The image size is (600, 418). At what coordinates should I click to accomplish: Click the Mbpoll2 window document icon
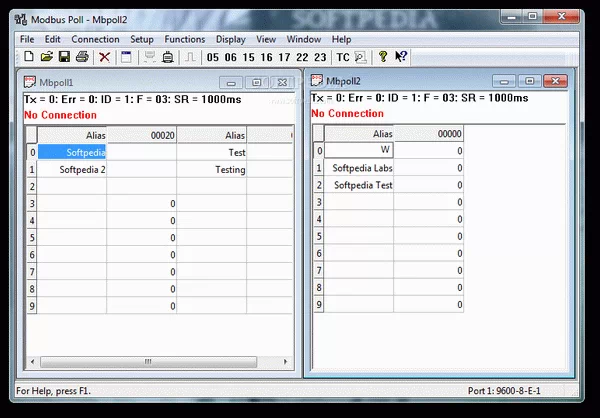pos(317,80)
